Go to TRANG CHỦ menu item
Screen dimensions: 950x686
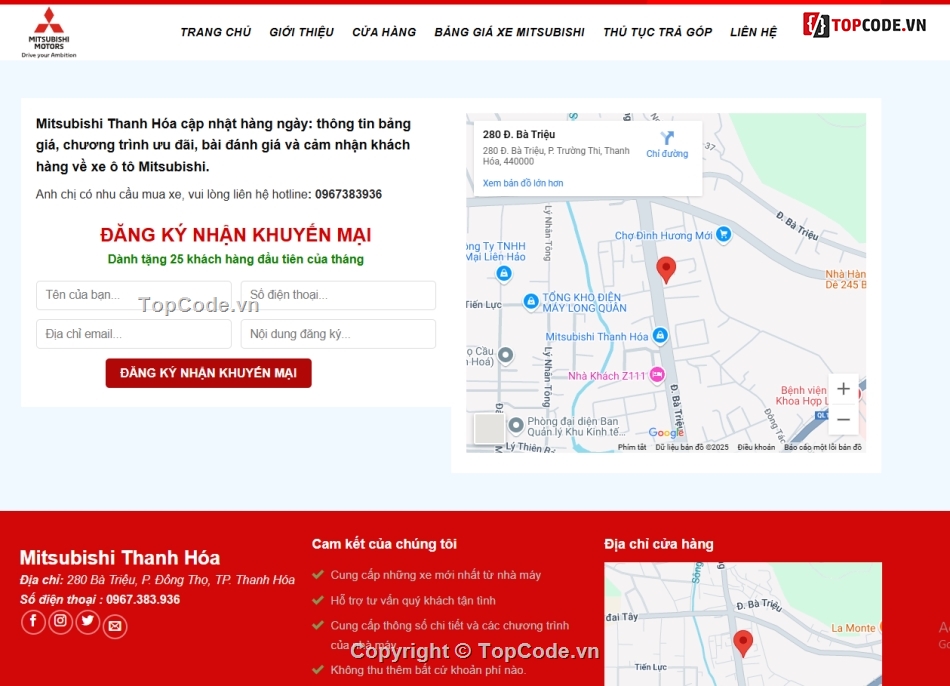(216, 32)
